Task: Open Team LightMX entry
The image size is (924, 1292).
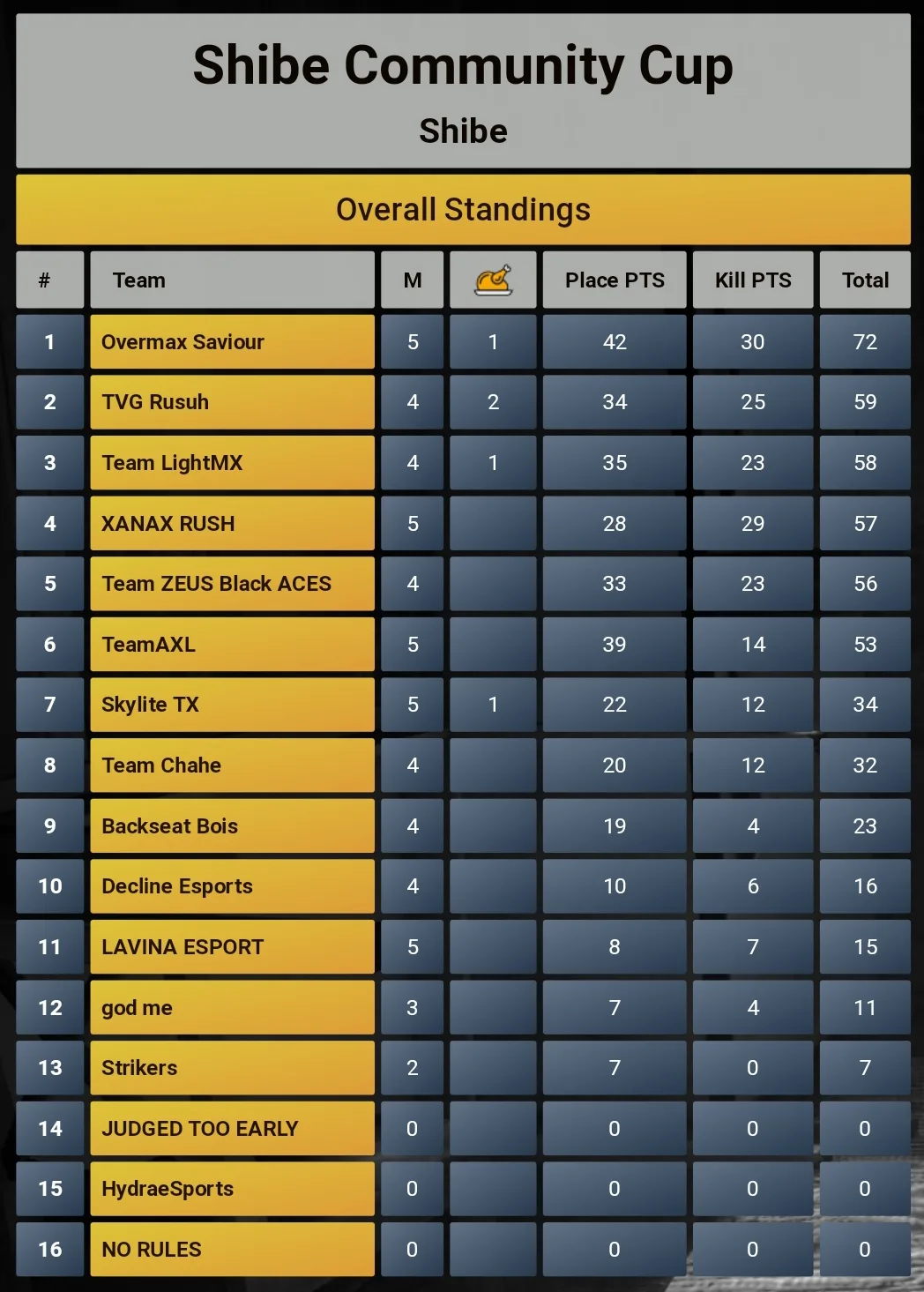Action: coord(172,463)
